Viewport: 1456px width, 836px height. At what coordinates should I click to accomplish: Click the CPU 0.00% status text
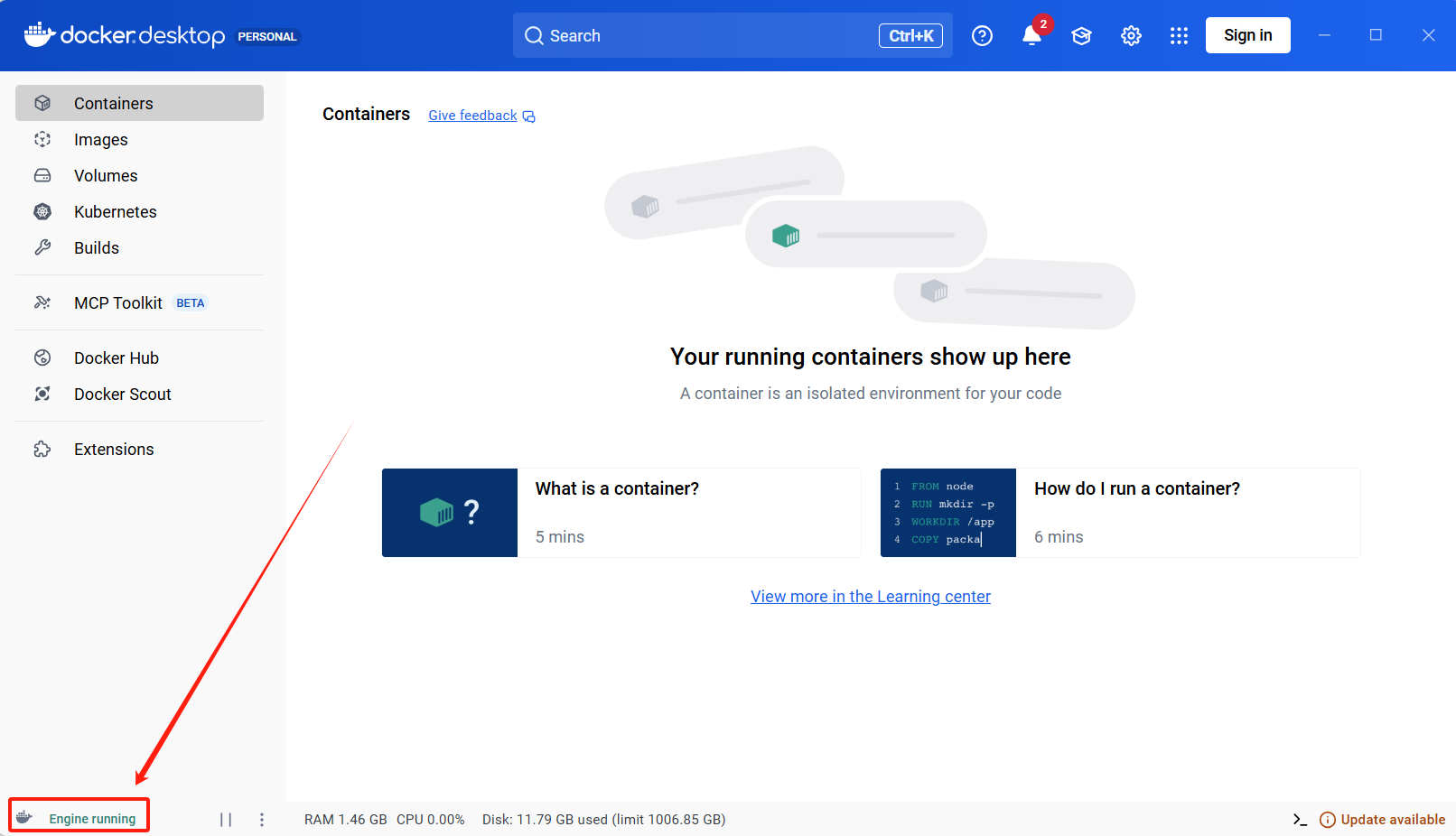431,819
